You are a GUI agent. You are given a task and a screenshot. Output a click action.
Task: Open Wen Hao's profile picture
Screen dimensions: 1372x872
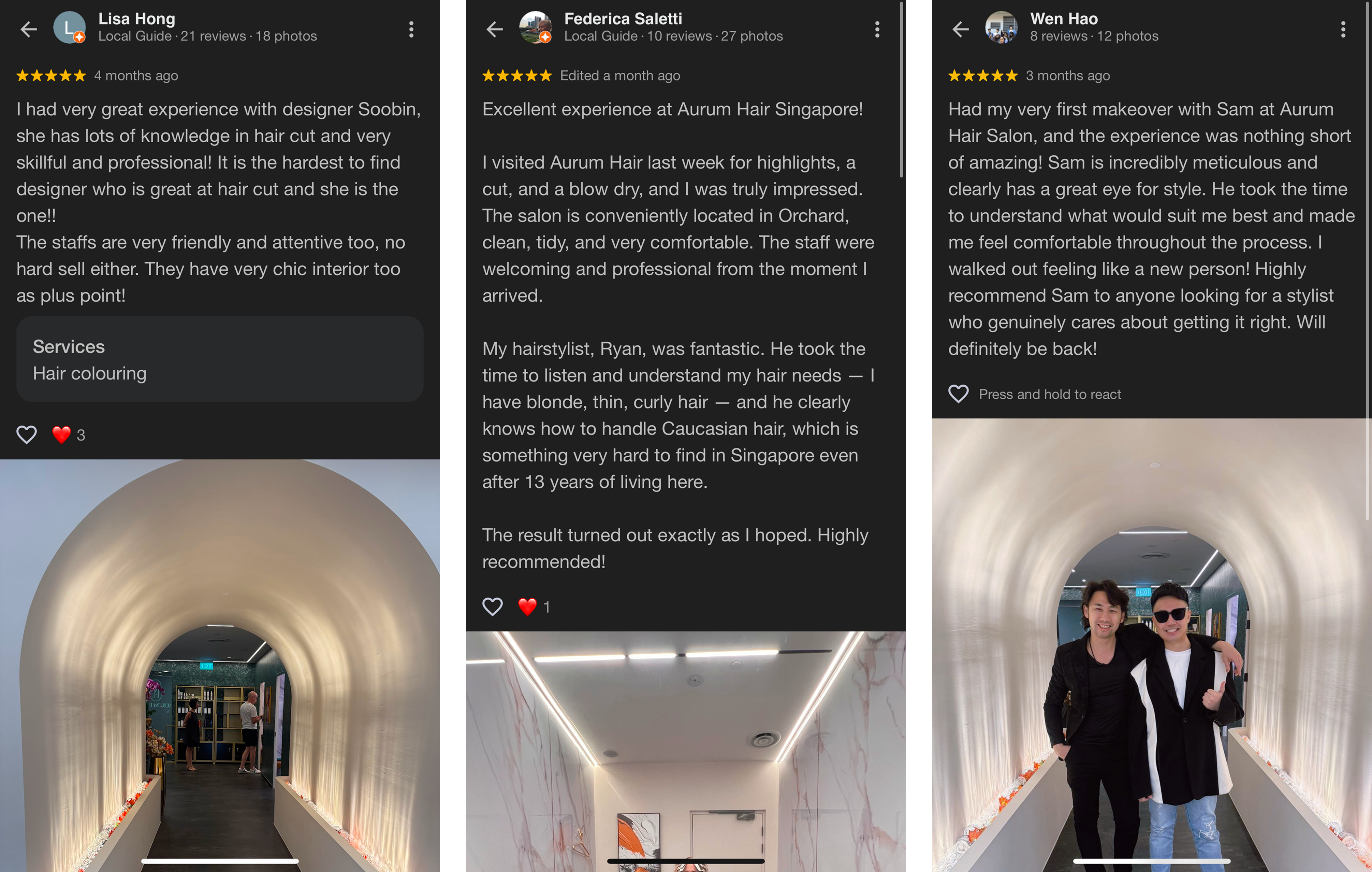(1001, 27)
